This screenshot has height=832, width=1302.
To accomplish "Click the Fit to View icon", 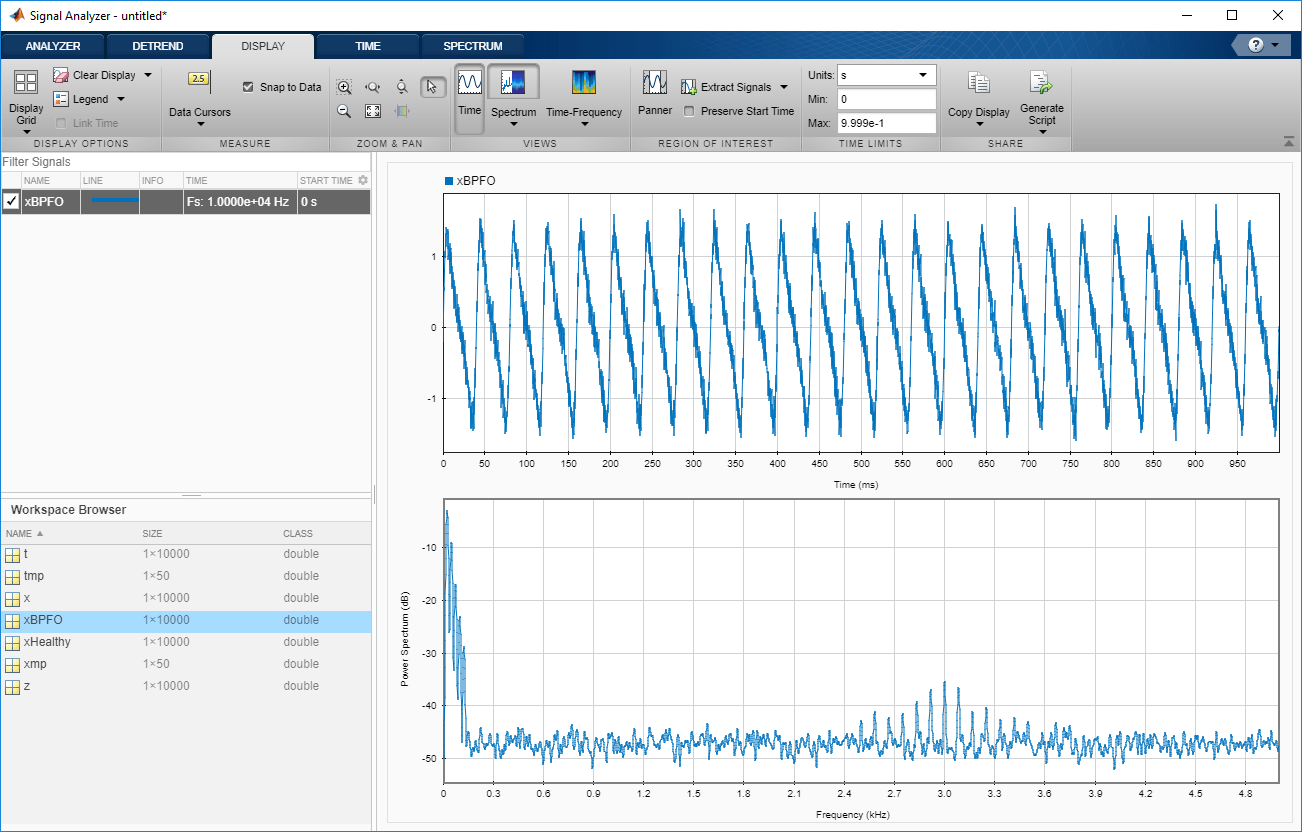I will click(373, 111).
